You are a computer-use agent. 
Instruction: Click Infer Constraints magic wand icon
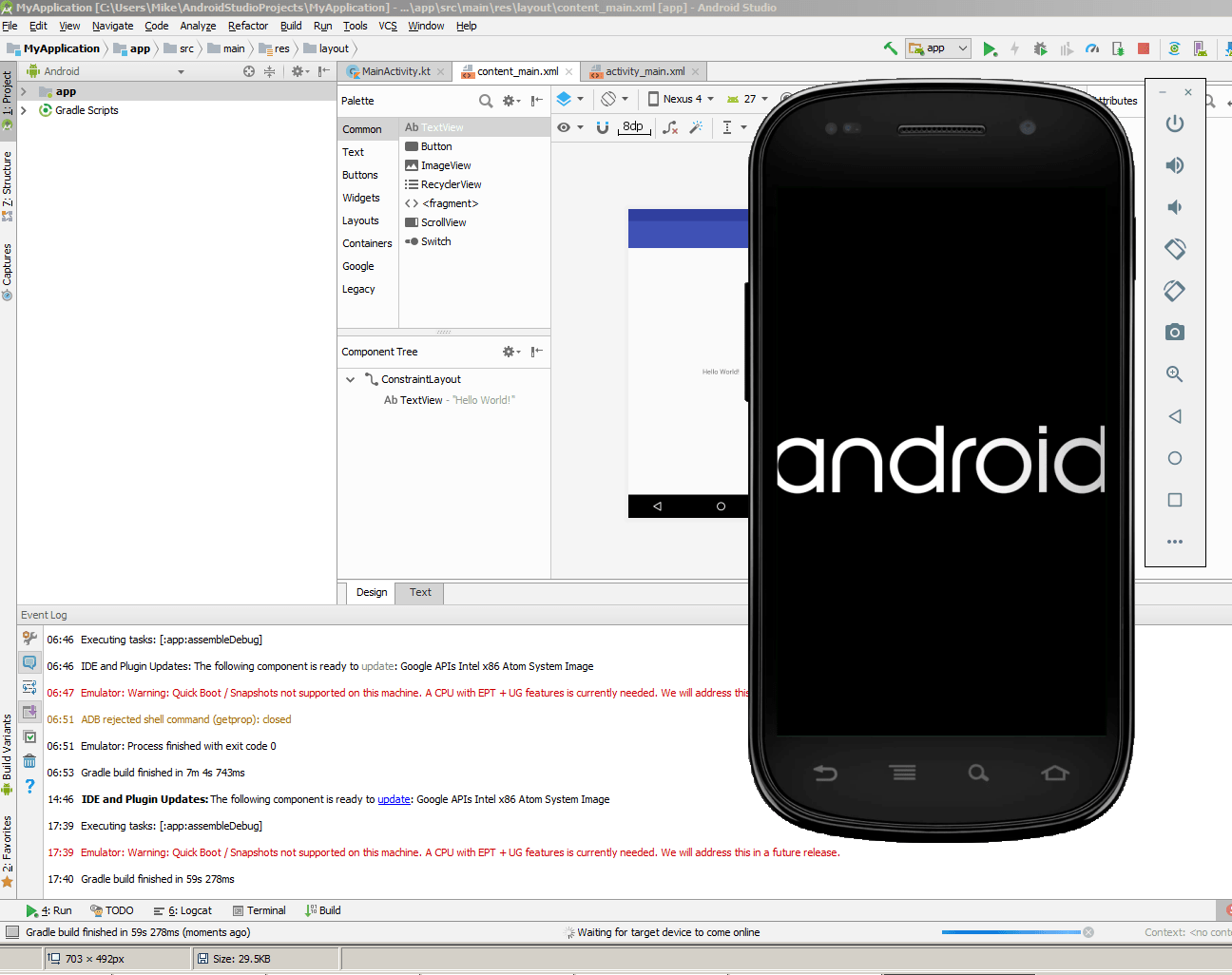click(696, 127)
